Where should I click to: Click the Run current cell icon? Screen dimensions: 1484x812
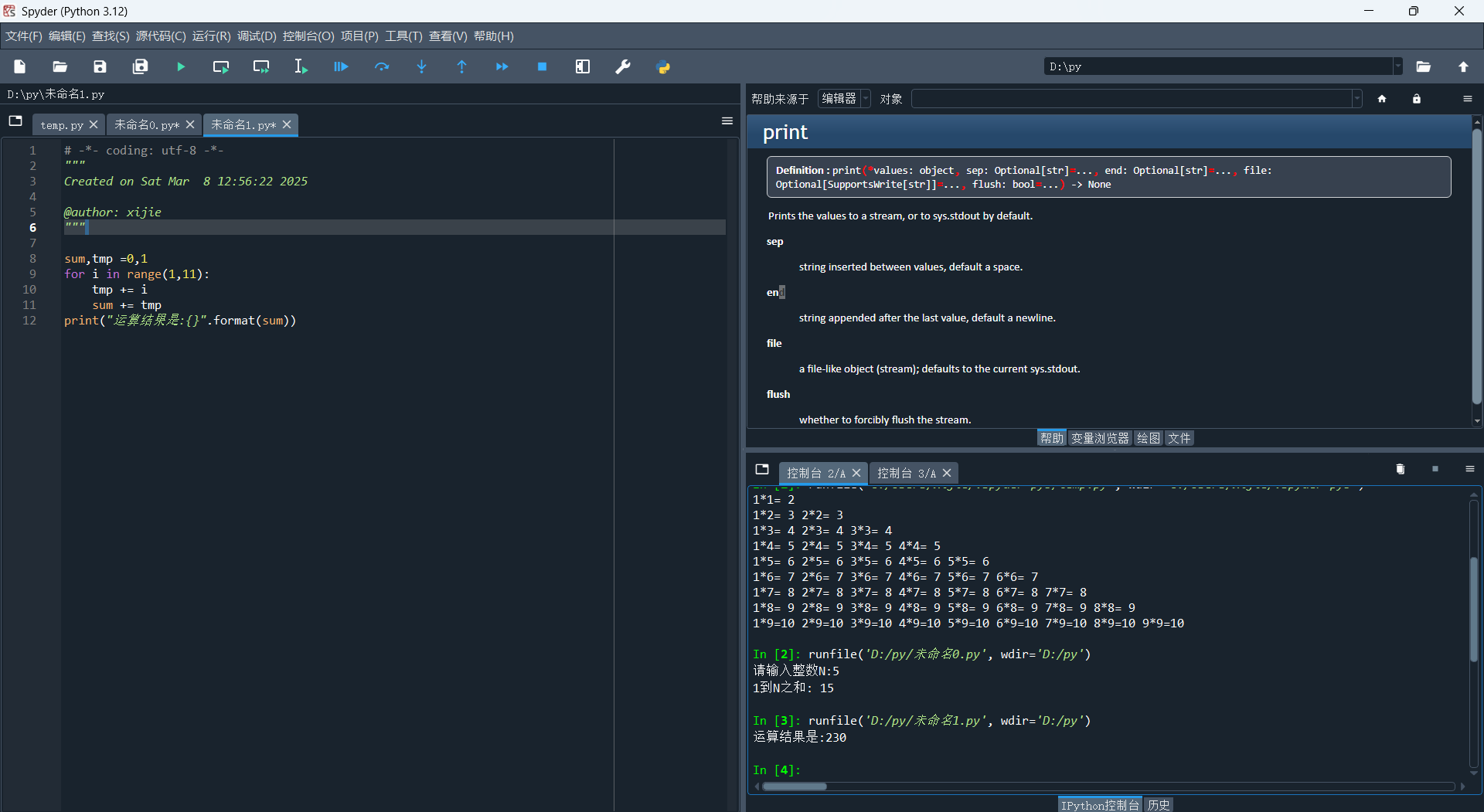point(221,67)
